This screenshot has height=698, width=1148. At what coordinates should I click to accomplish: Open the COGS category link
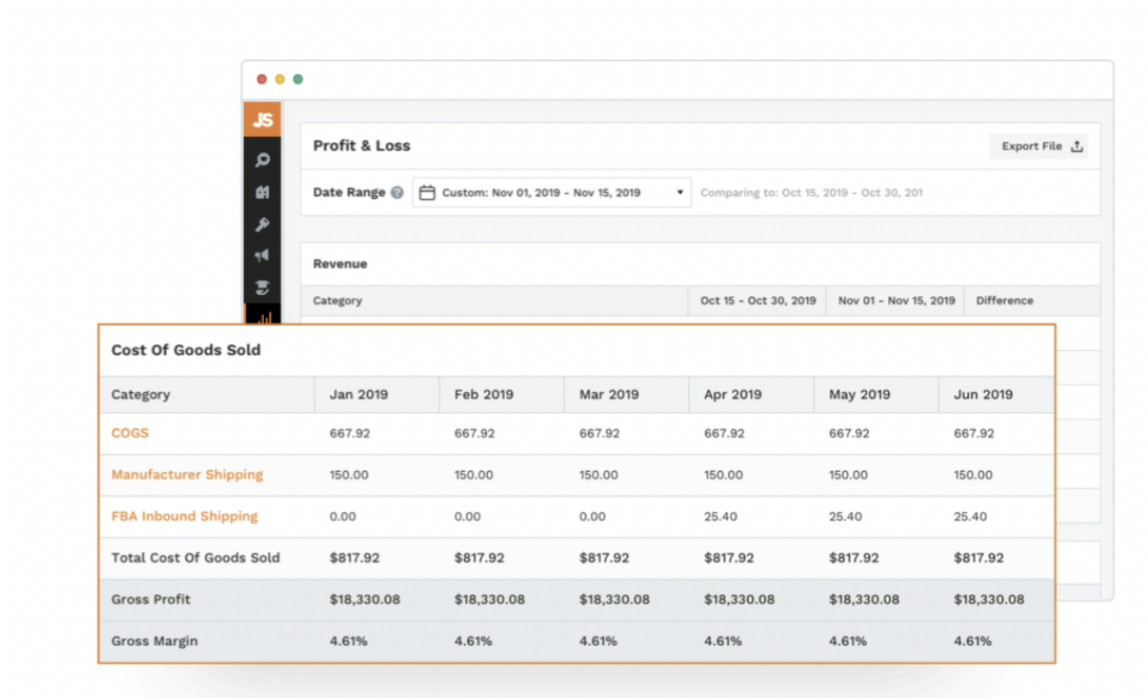130,433
